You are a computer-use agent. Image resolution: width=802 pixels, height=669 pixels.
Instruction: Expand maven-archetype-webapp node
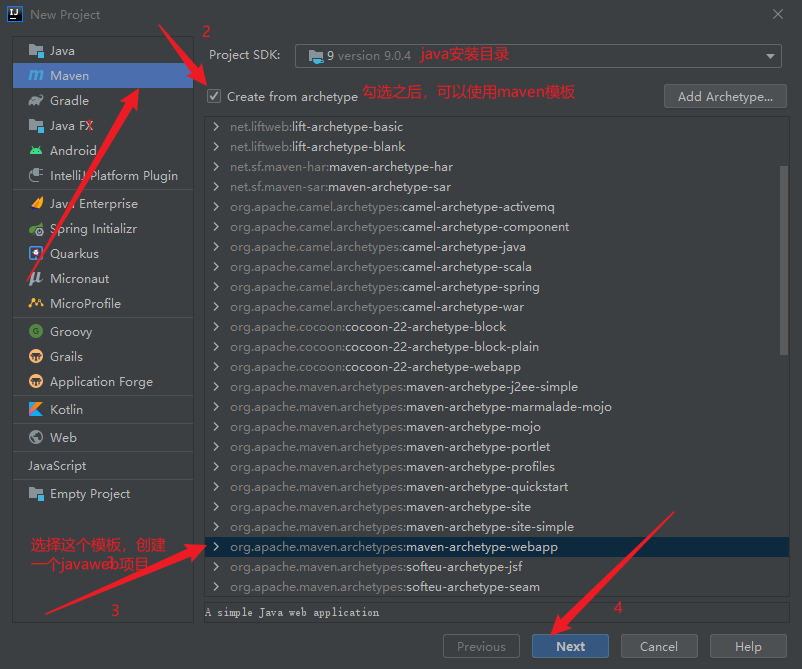(216, 547)
